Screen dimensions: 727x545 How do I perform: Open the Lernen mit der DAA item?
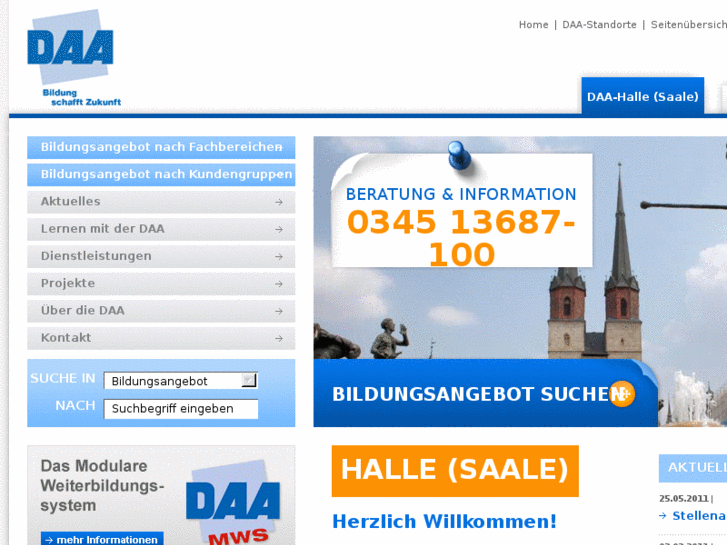tap(161, 230)
